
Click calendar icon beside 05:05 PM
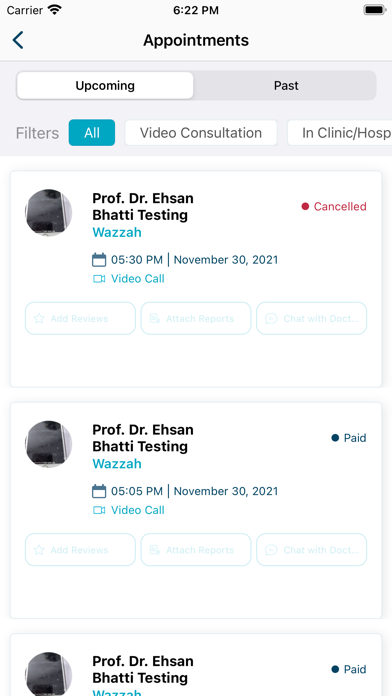click(99, 491)
